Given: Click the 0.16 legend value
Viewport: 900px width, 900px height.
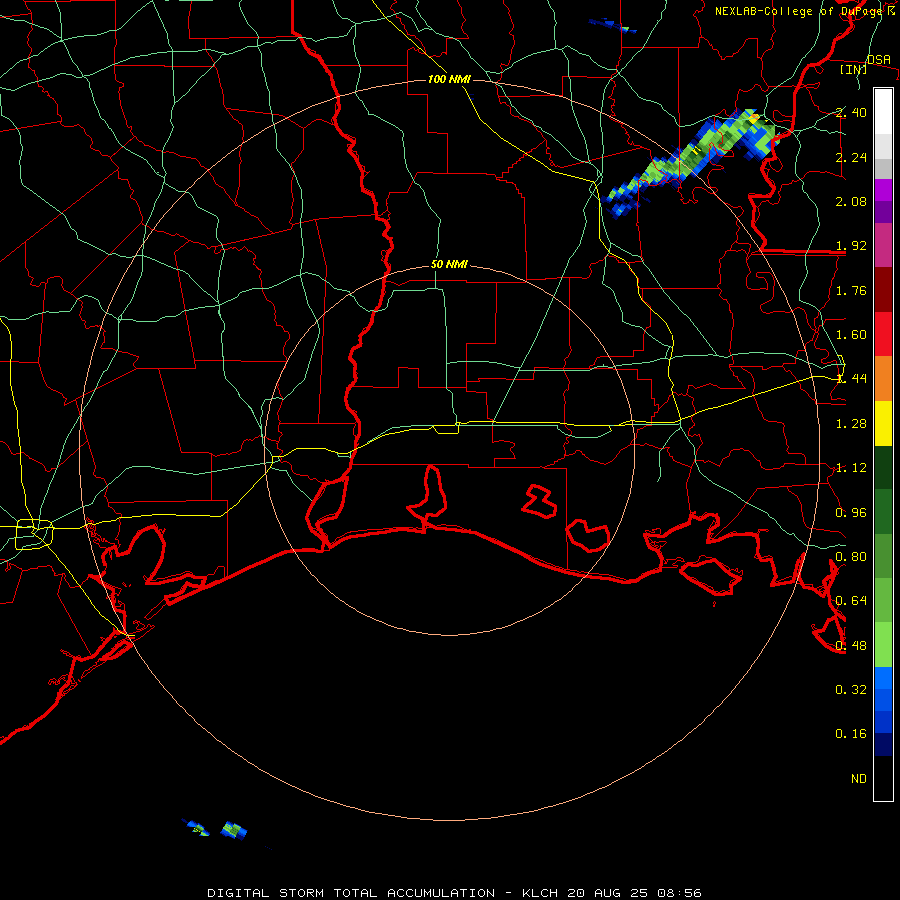Looking at the screenshot, I should pyautogui.click(x=851, y=734).
